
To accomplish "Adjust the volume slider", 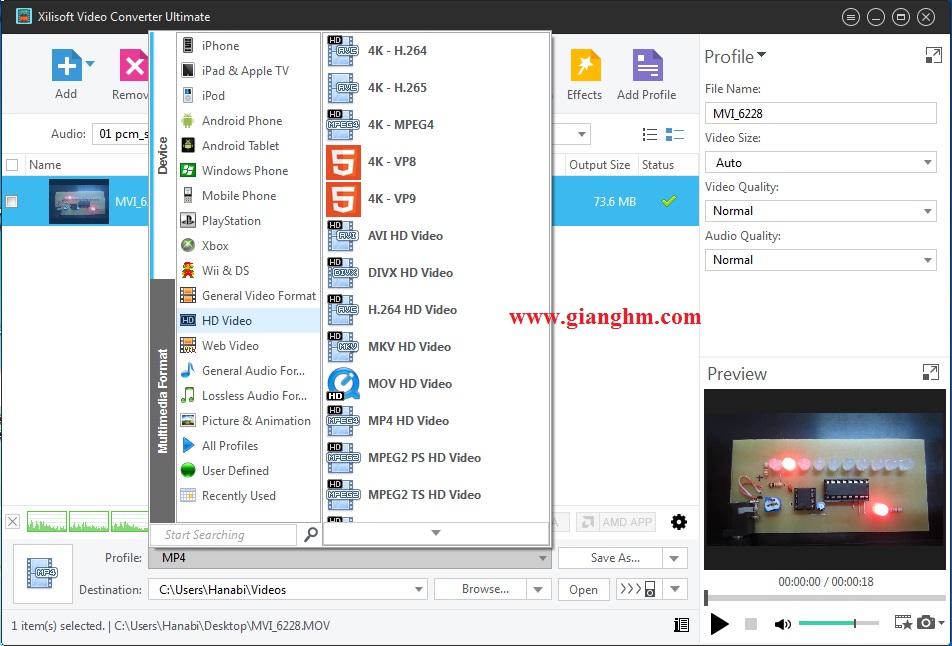I will coord(838,623).
